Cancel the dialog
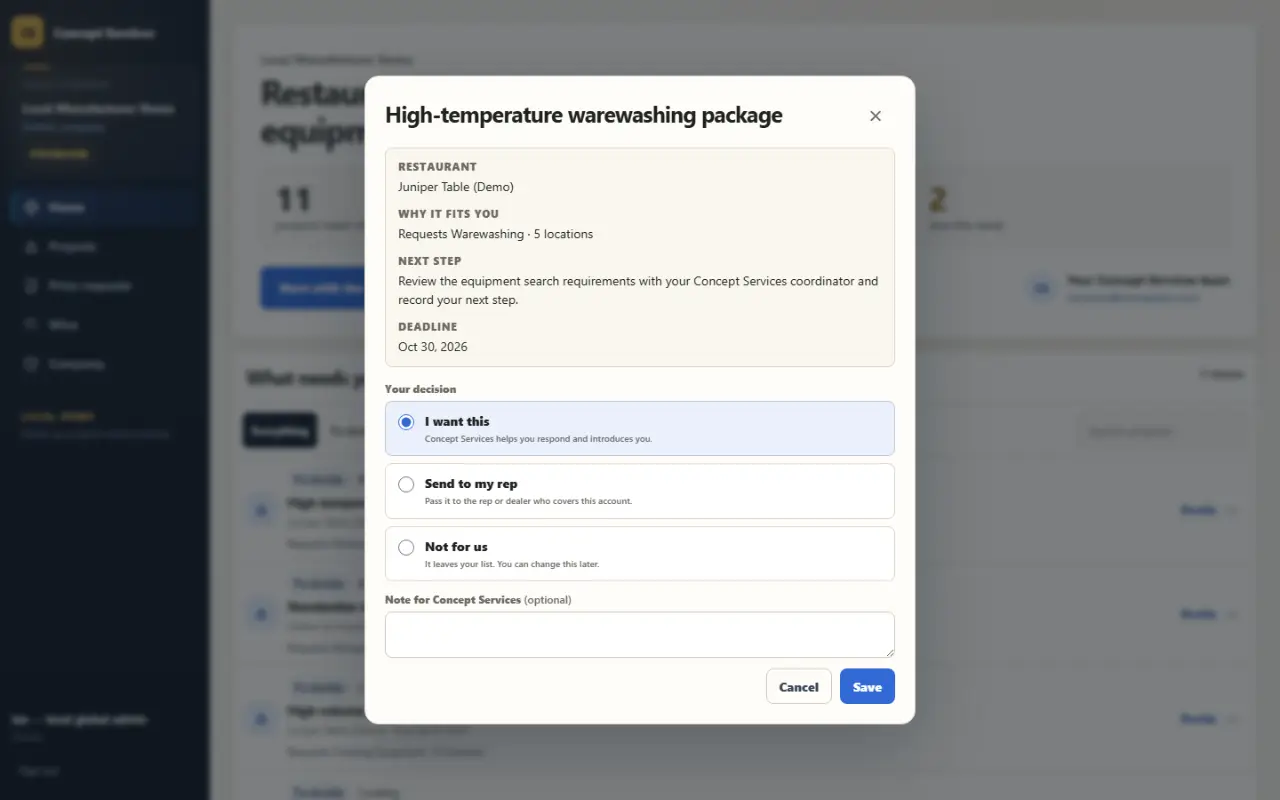This screenshot has width=1280, height=800. click(799, 686)
